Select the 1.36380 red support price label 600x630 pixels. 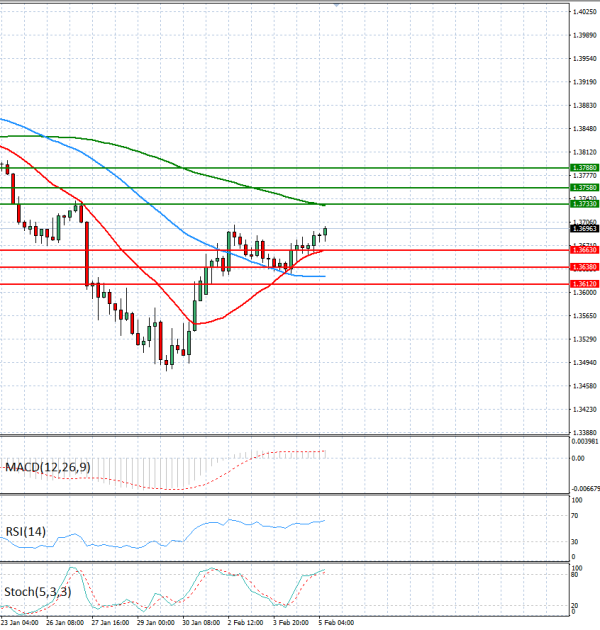click(x=584, y=267)
